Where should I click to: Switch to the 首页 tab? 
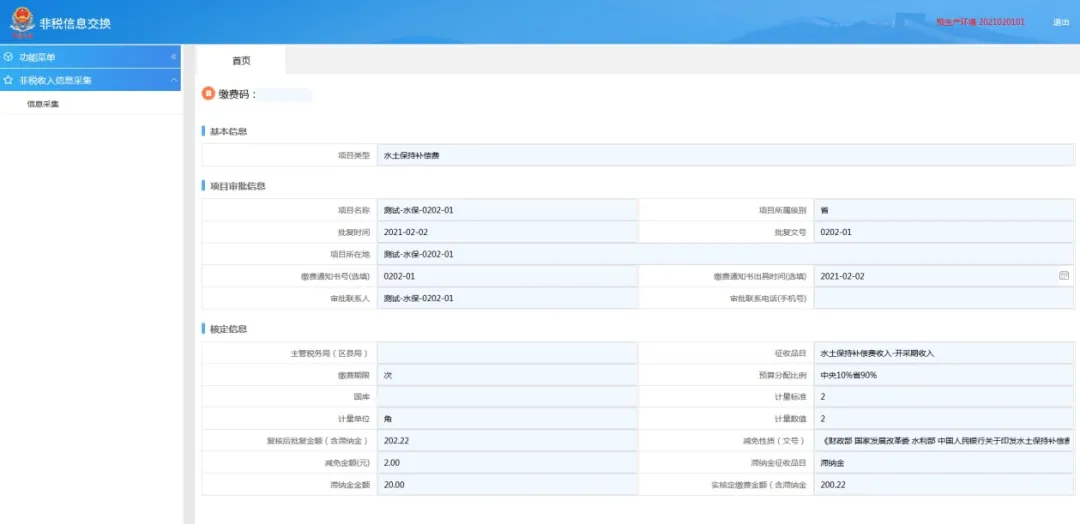241,60
